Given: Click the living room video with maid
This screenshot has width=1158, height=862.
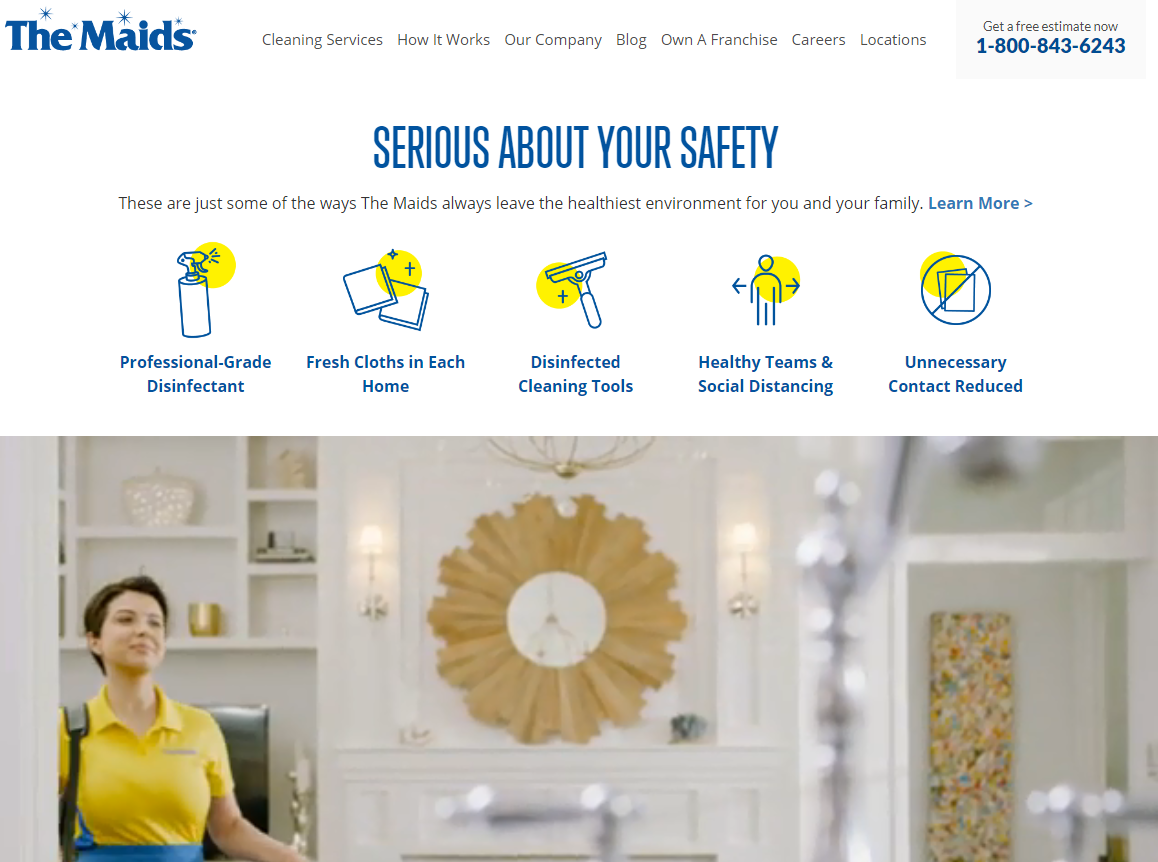Looking at the screenshot, I should [579, 649].
